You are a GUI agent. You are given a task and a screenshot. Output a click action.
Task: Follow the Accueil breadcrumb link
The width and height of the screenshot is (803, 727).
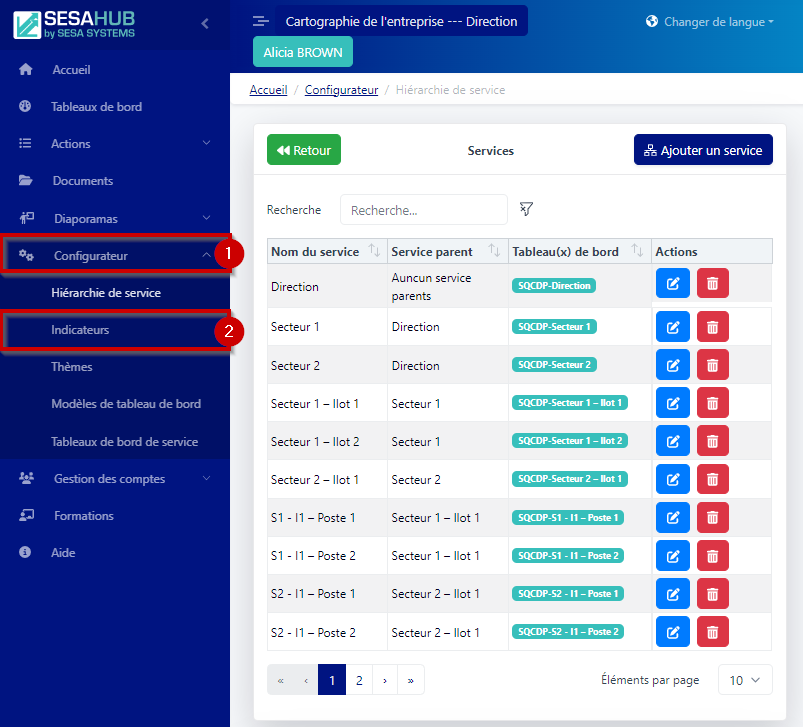[x=268, y=90]
